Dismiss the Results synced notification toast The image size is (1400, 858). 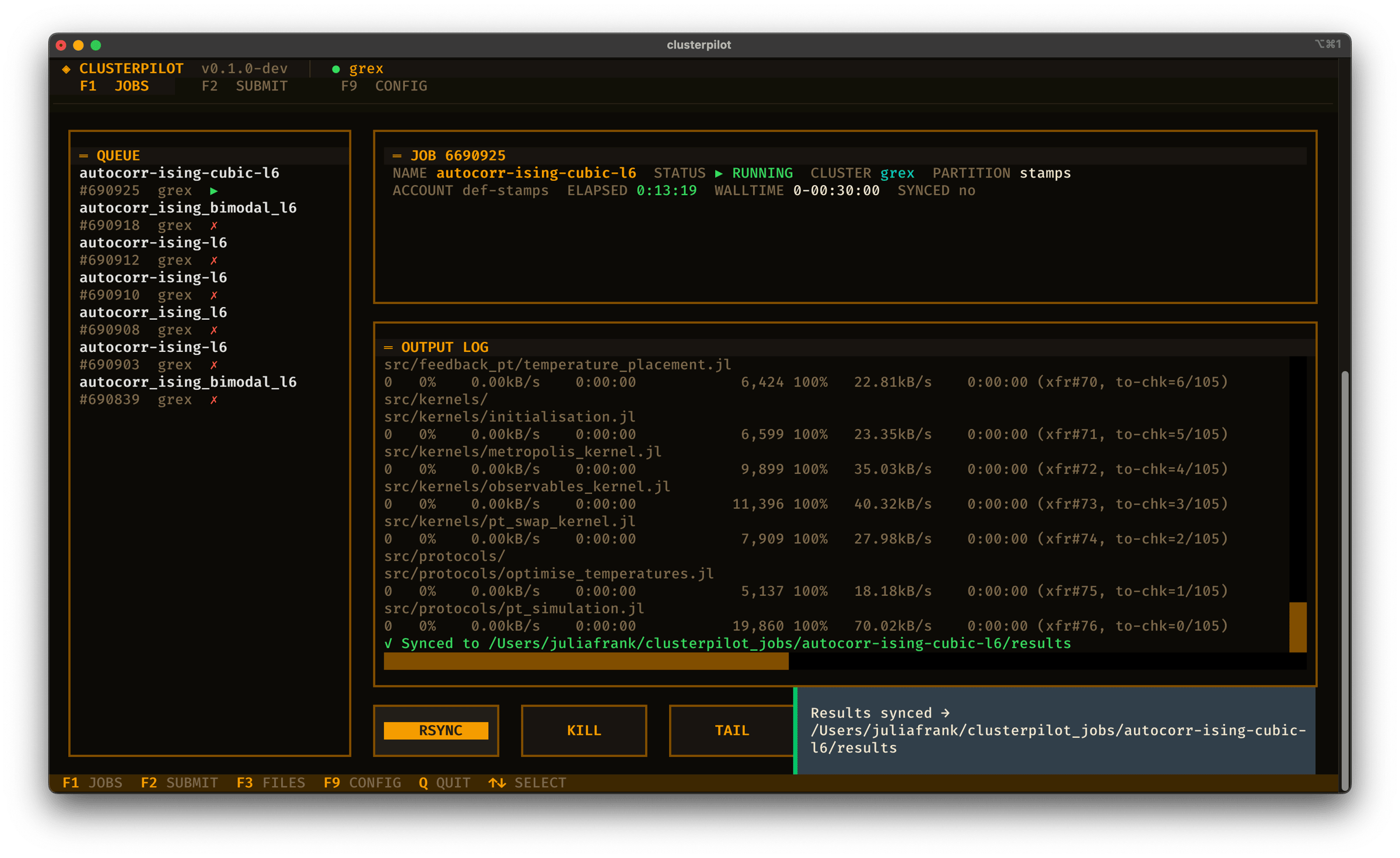click(x=1056, y=730)
